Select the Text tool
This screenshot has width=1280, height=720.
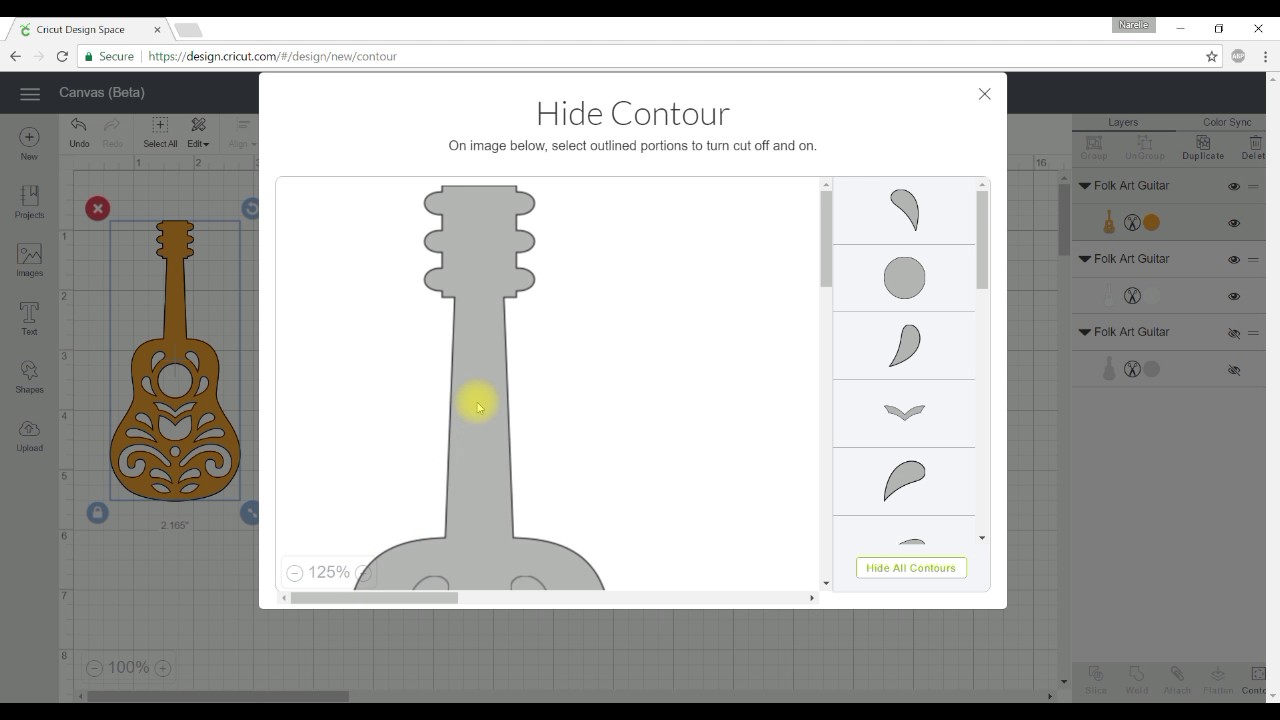[29, 319]
